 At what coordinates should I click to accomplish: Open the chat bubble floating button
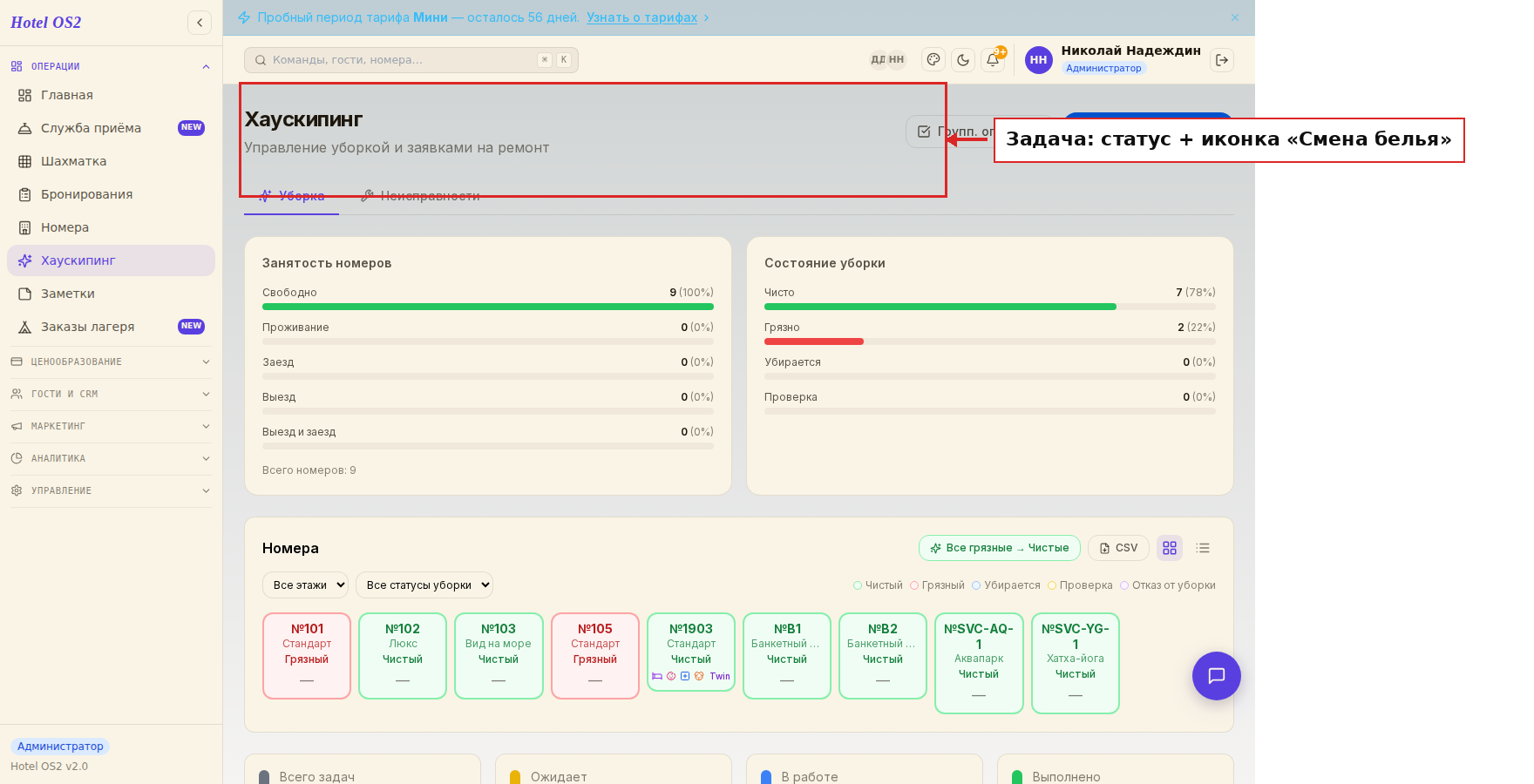coord(1217,676)
